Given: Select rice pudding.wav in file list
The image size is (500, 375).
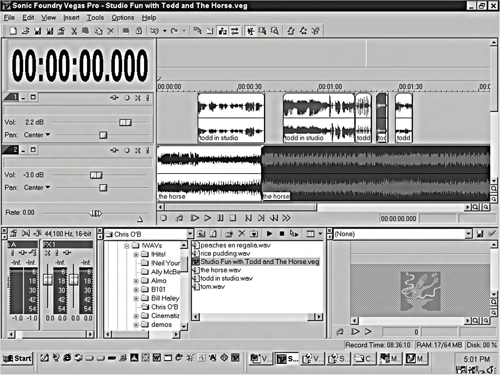Looking at the screenshot, I should point(225,254).
